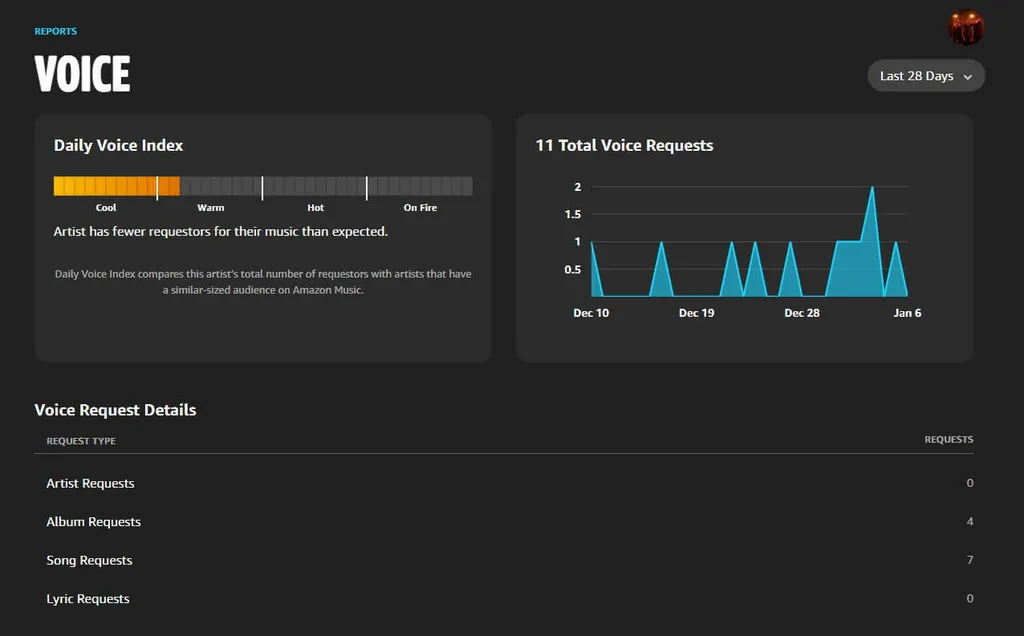Select the Warm label on index scale
Viewport: 1024px width, 636px height.
211,208
